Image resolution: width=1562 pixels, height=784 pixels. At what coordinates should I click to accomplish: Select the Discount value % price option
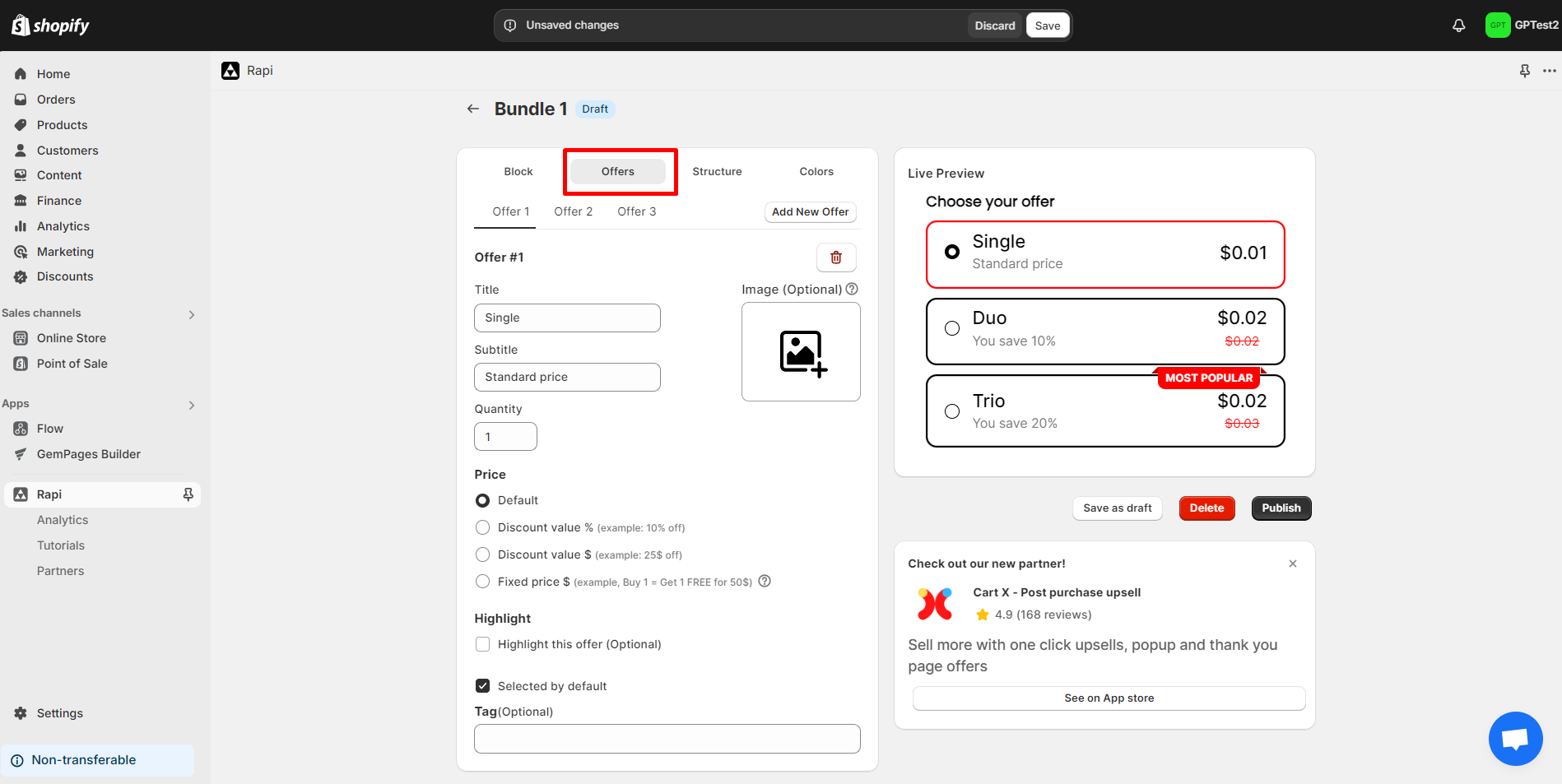[x=482, y=527]
